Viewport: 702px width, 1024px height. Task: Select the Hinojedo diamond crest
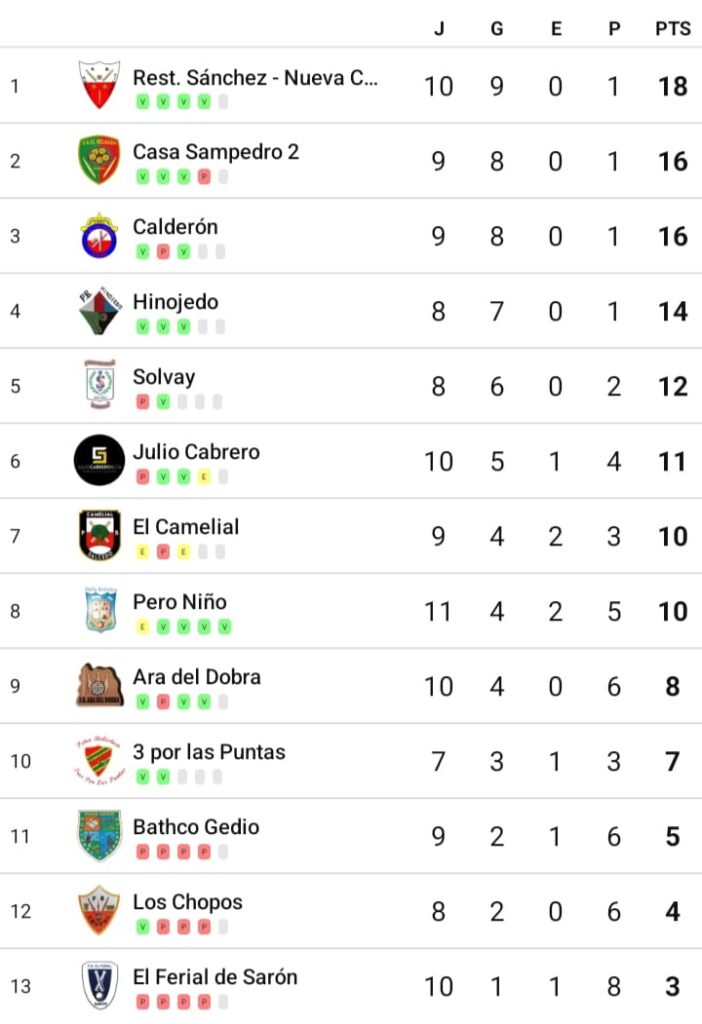point(99,310)
